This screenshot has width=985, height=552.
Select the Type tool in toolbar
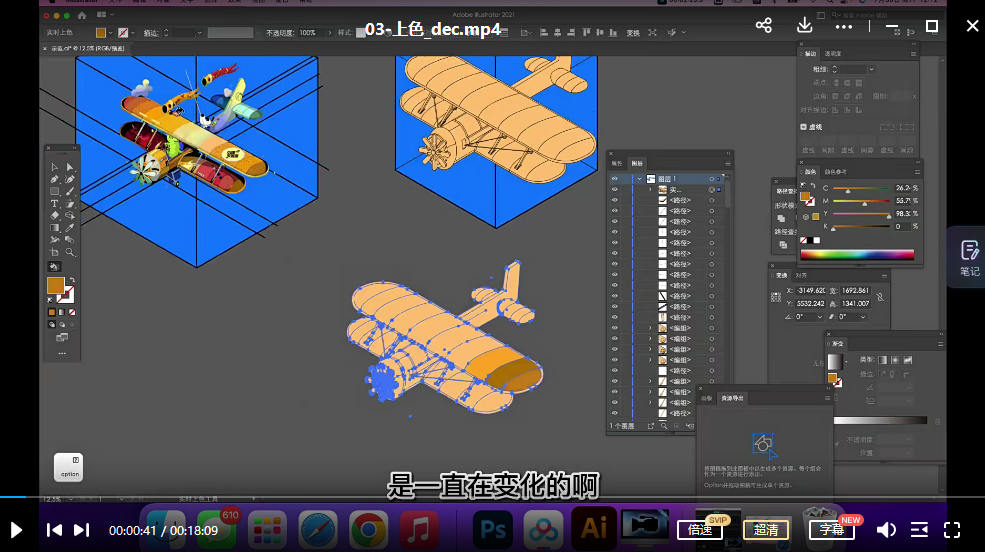[x=54, y=203]
